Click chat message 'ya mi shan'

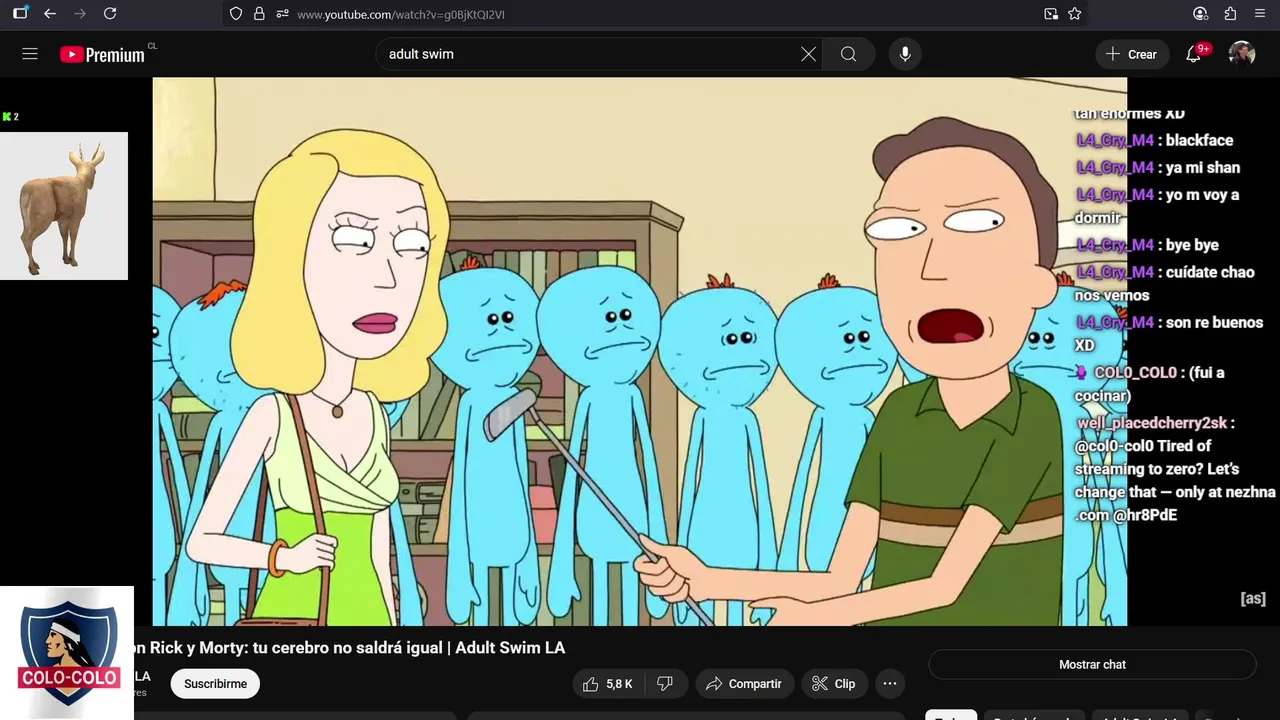coord(1203,168)
